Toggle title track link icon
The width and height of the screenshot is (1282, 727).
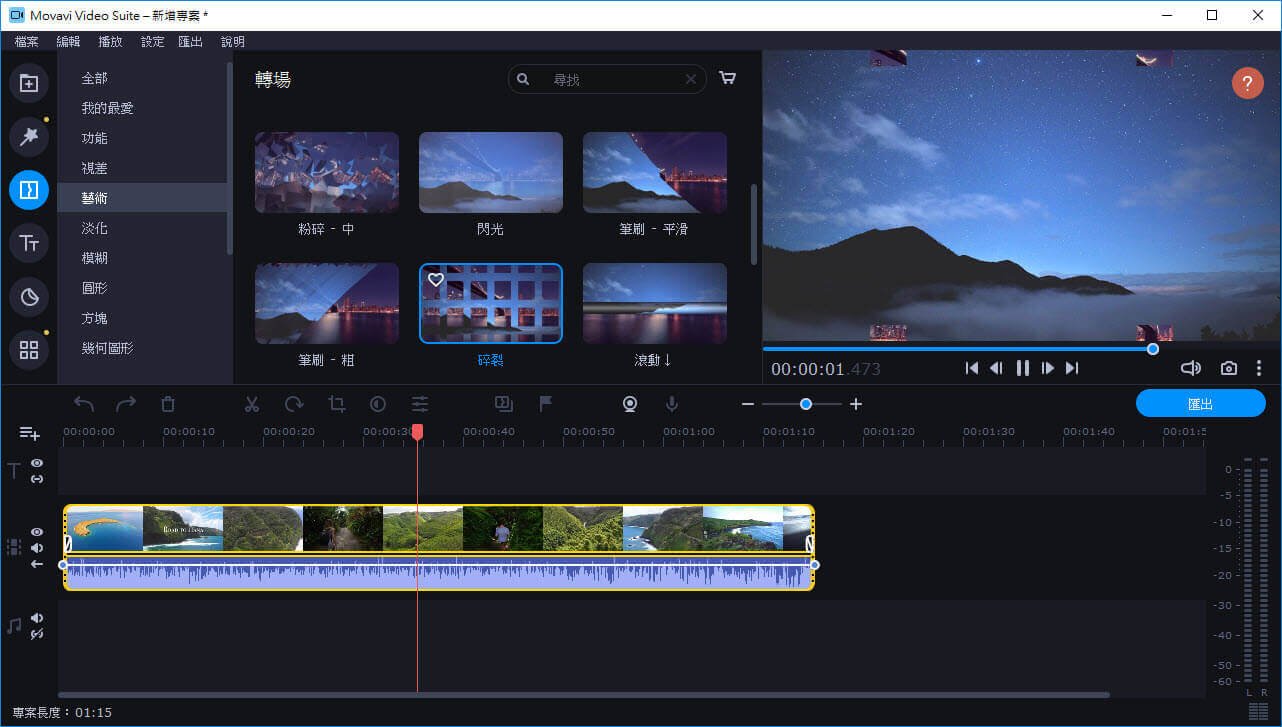37,479
